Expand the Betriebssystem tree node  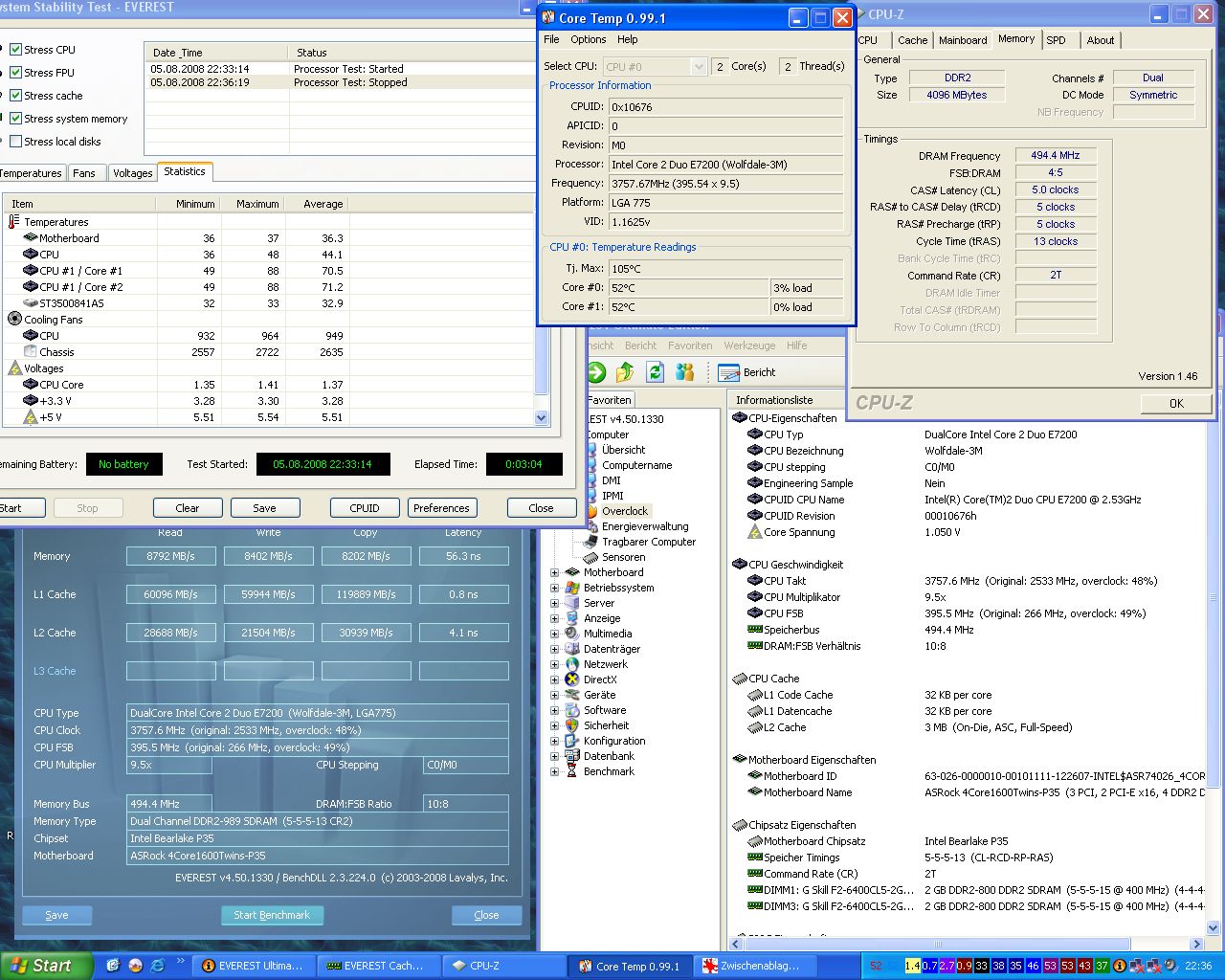[x=554, y=588]
